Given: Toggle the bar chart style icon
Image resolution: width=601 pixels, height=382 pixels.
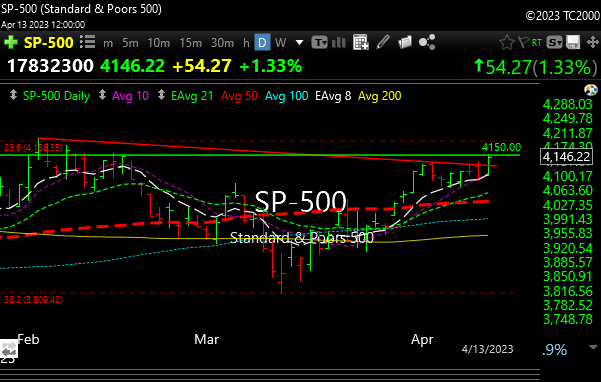Looking at the screenshot, I should click(x=339, y=42).
